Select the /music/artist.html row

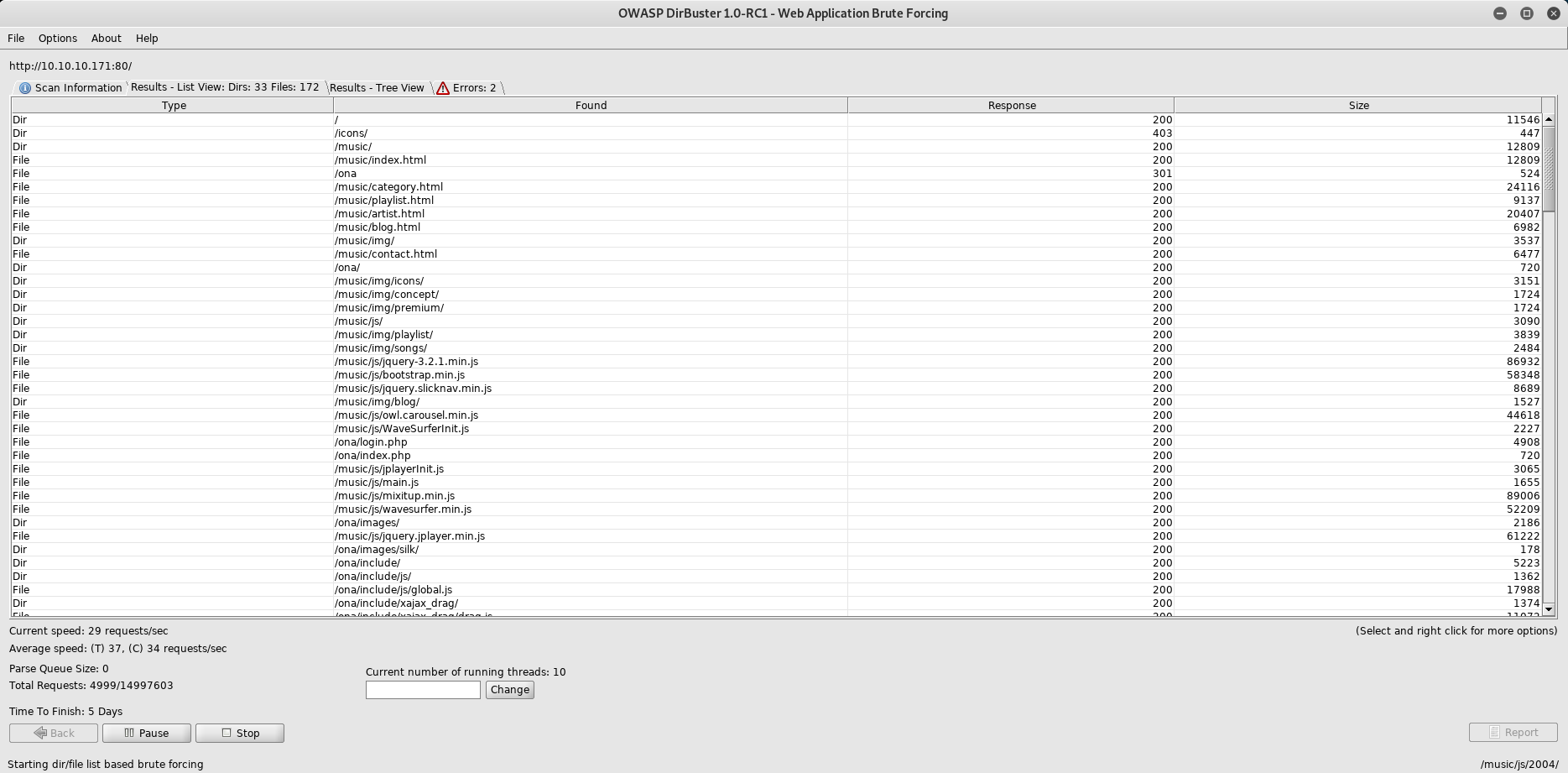pos(776,213)
